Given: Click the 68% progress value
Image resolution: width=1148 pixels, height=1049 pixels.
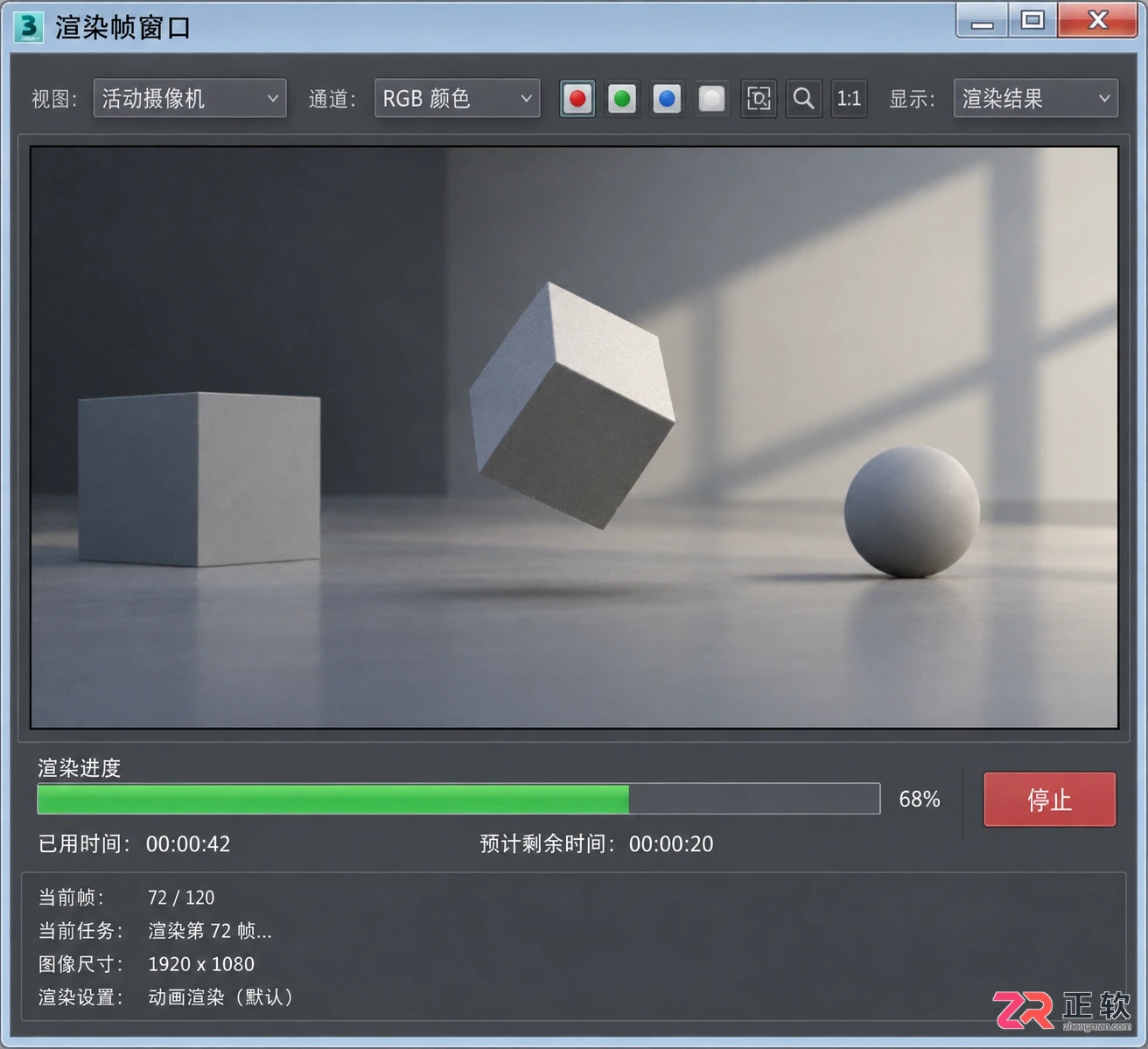Looking at the screenshot, I should (x=920, y=799).
